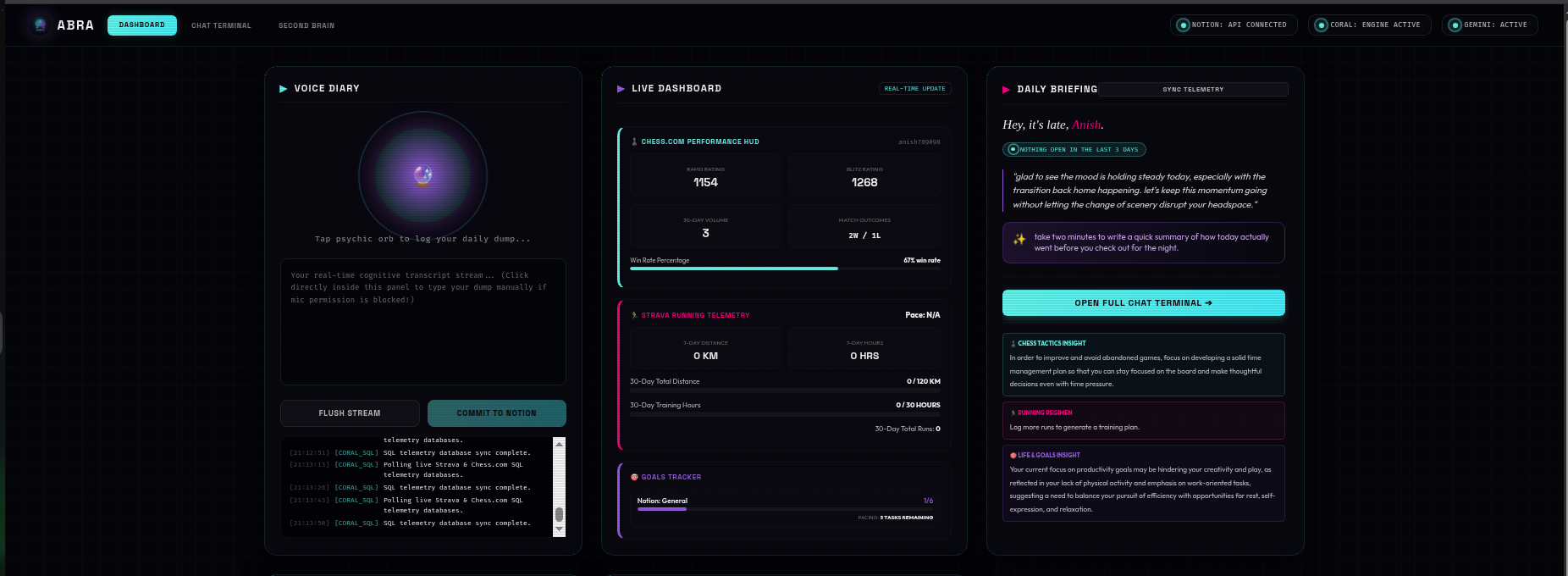Click the Win Rate Percentage progress bar
1568x576 pixels.
tap(785, 269)
